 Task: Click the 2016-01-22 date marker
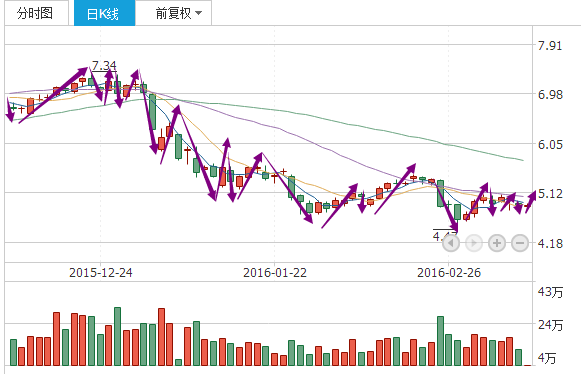click(x=275, y=273)
